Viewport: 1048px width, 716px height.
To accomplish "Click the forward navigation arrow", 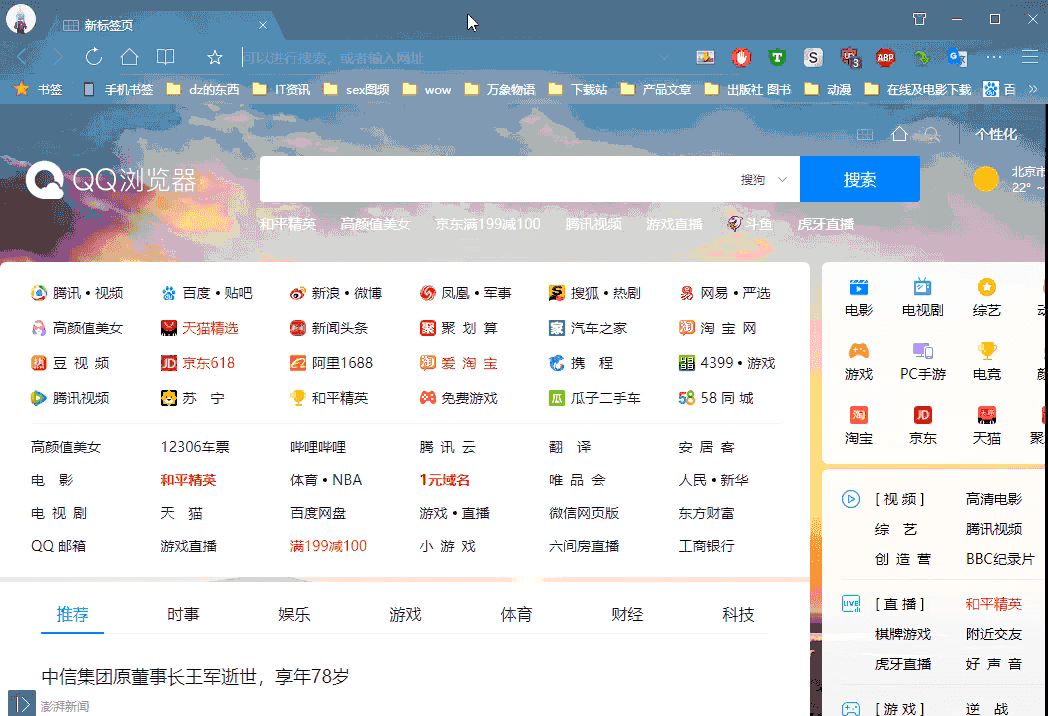I will click(x=57, y=57).
